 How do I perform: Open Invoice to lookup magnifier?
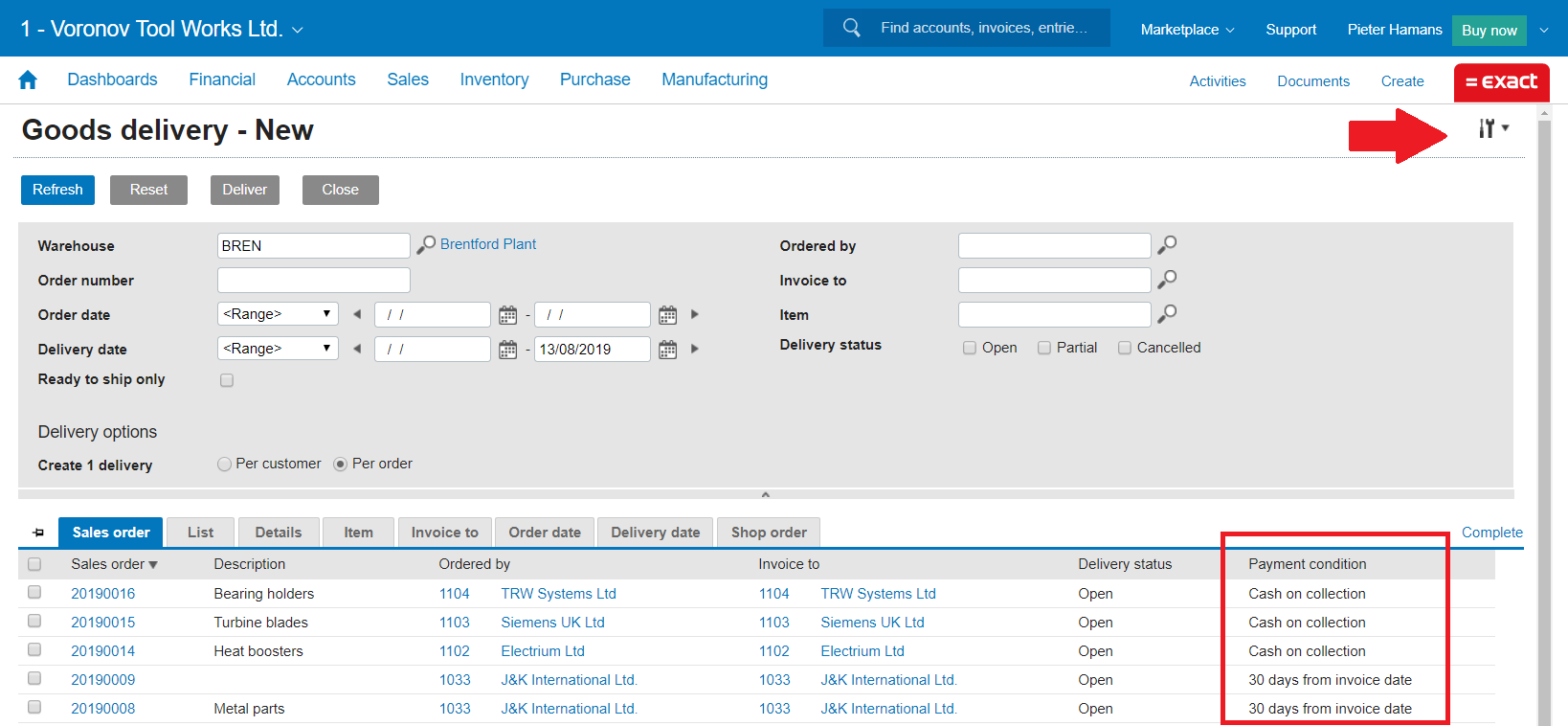tap(1167, 280)
